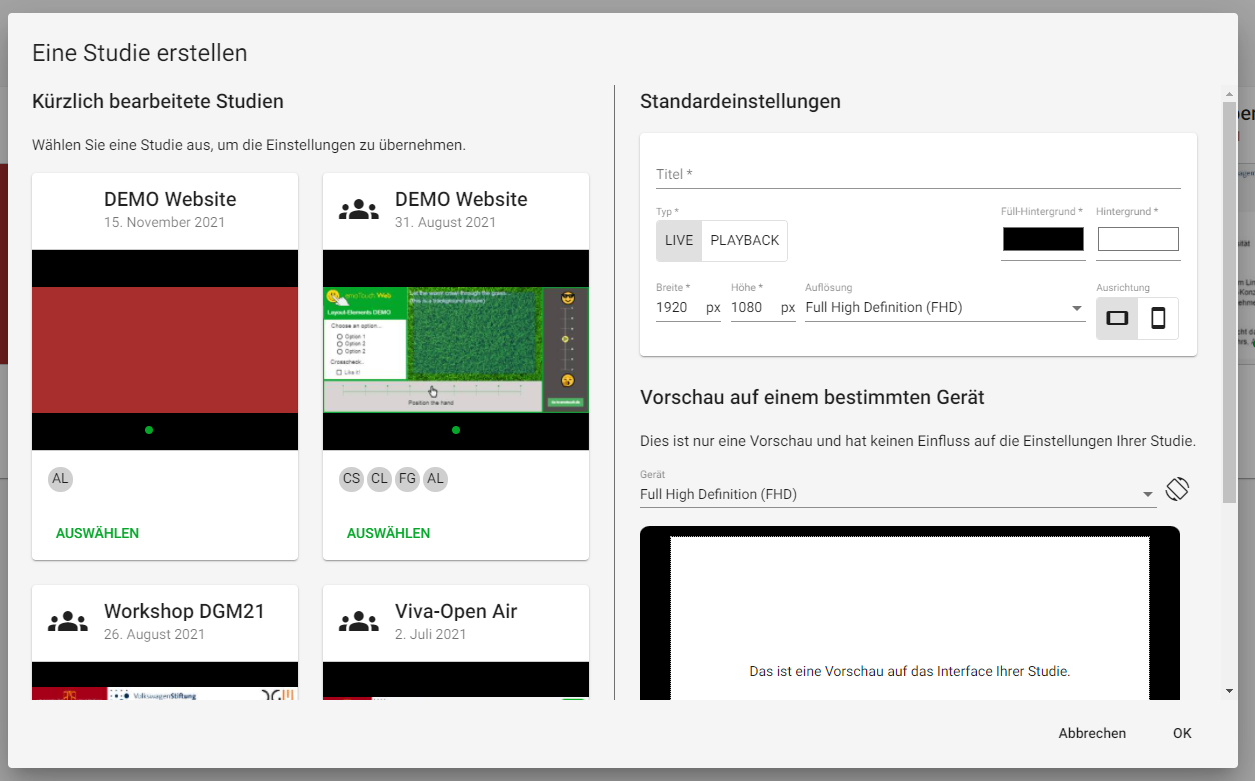Screen dimensions: 1255x781
Task: Open the Auflösung resolution dropdown
Action: click(x=945, y=308)
